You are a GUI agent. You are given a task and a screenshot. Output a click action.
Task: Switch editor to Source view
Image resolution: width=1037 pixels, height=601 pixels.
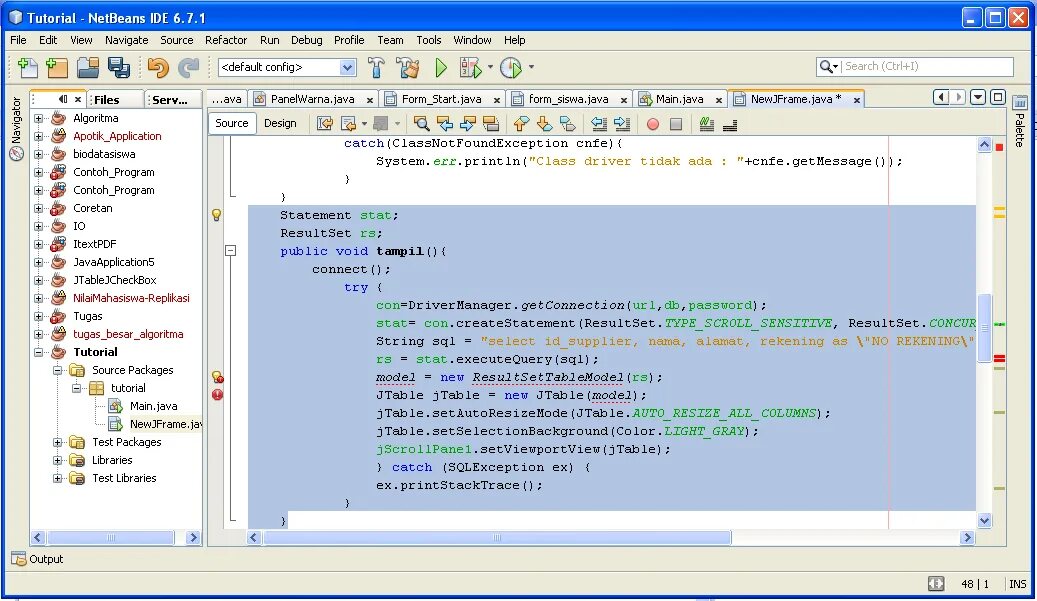231,123
